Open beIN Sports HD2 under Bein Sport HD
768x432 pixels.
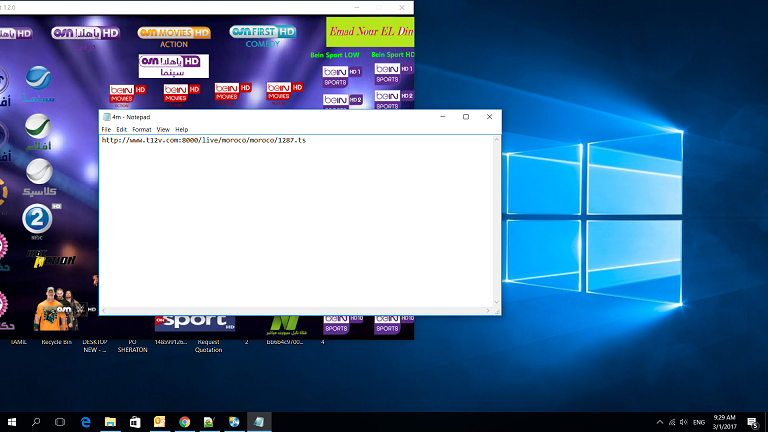click(x=394, y=99)
